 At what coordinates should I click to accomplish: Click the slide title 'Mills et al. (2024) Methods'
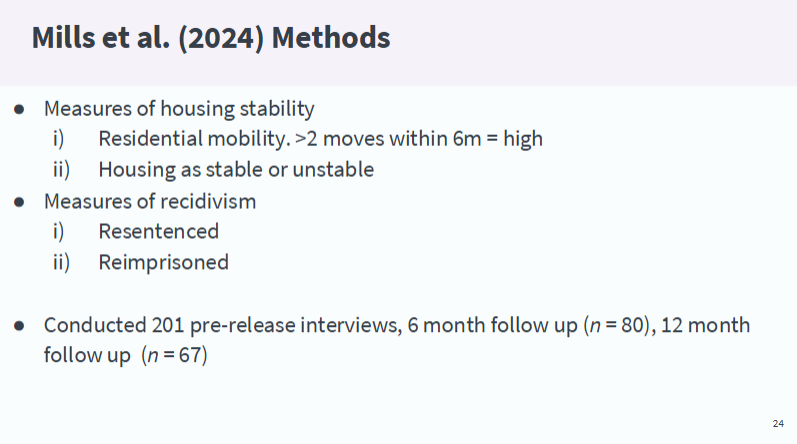210,39
